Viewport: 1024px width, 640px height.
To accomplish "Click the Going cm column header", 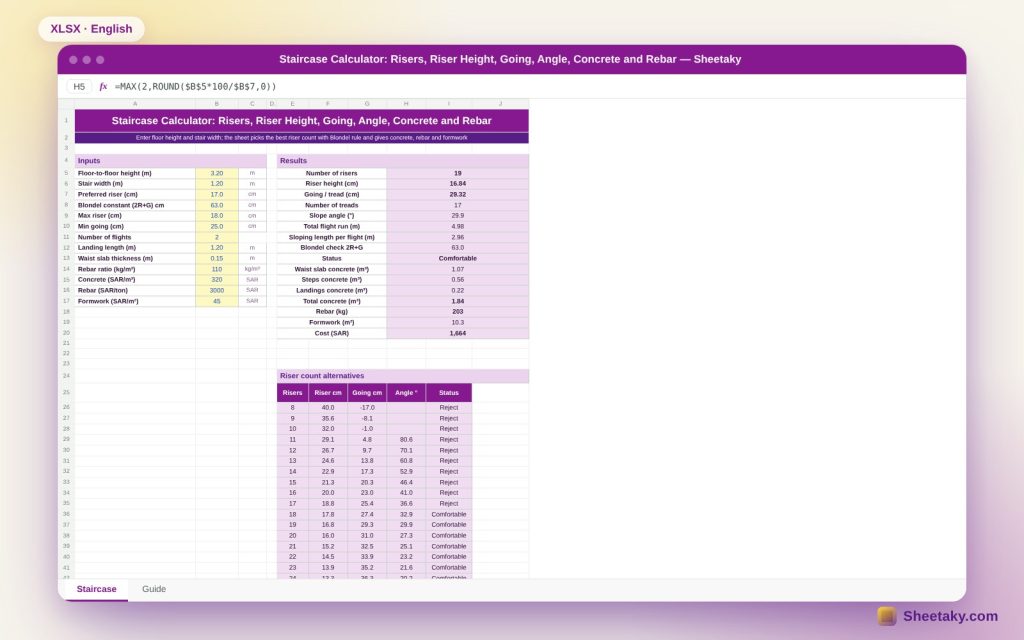I will [367, 392].
